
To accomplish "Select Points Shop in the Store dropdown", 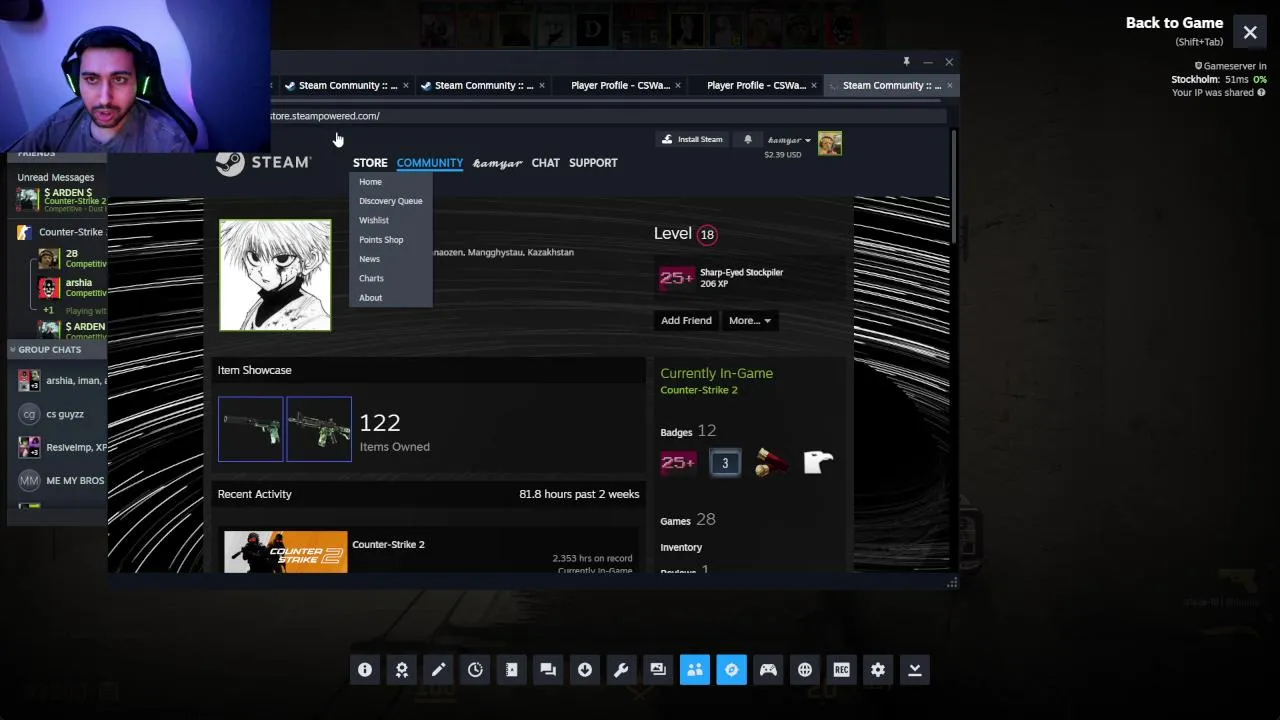I will pyautogui.click(x=381, y=240).
